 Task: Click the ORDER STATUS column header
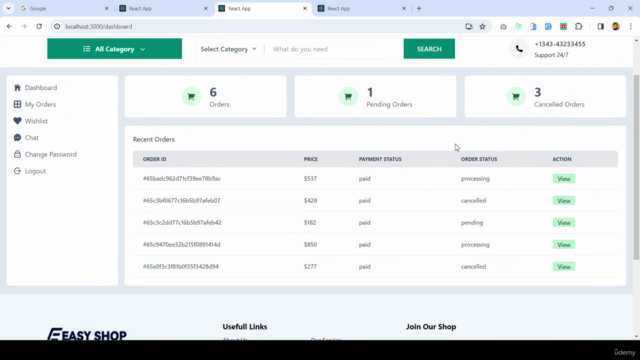479,159
